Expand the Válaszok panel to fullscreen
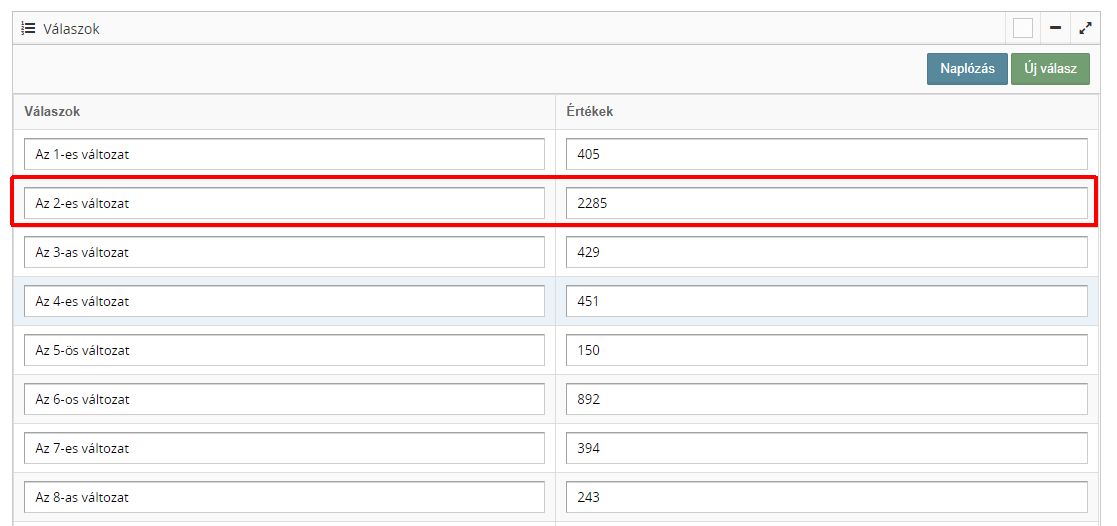 (1085, 28)
